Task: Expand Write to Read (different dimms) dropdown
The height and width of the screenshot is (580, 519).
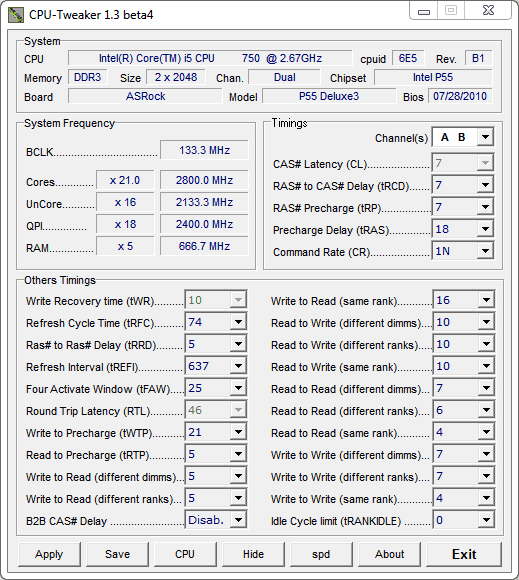Action: pos(216,476)
